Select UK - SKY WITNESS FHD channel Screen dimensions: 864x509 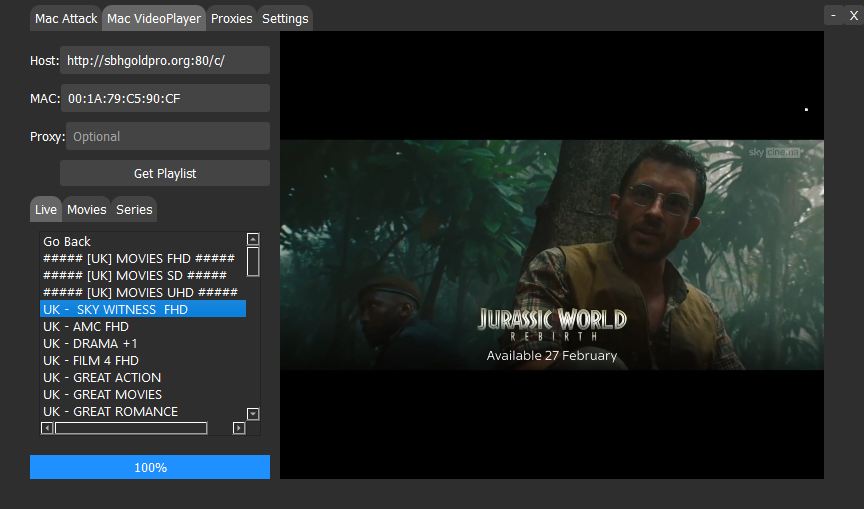click(143, 309)
